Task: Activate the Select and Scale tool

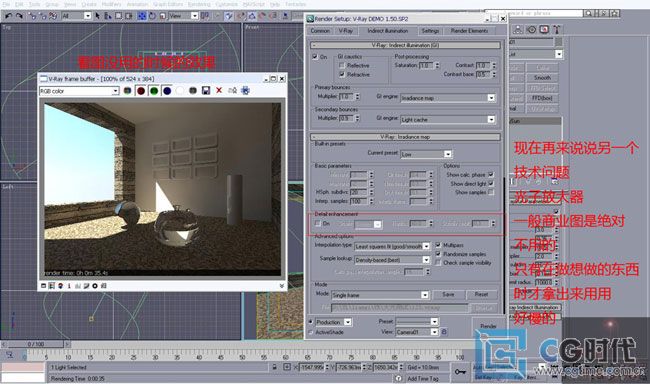Action: [x=163, y=16]
